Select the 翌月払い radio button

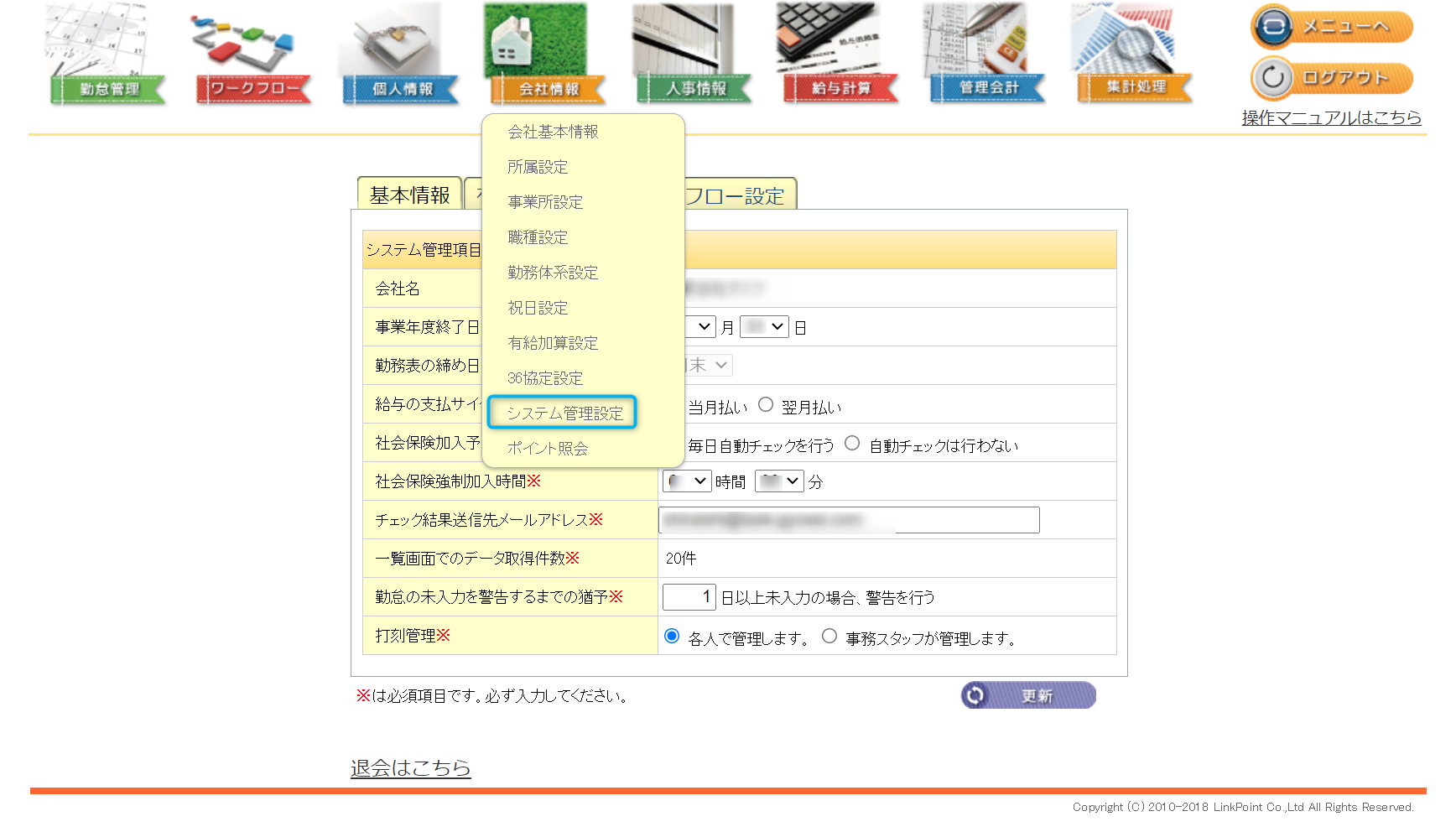(766, 405)
